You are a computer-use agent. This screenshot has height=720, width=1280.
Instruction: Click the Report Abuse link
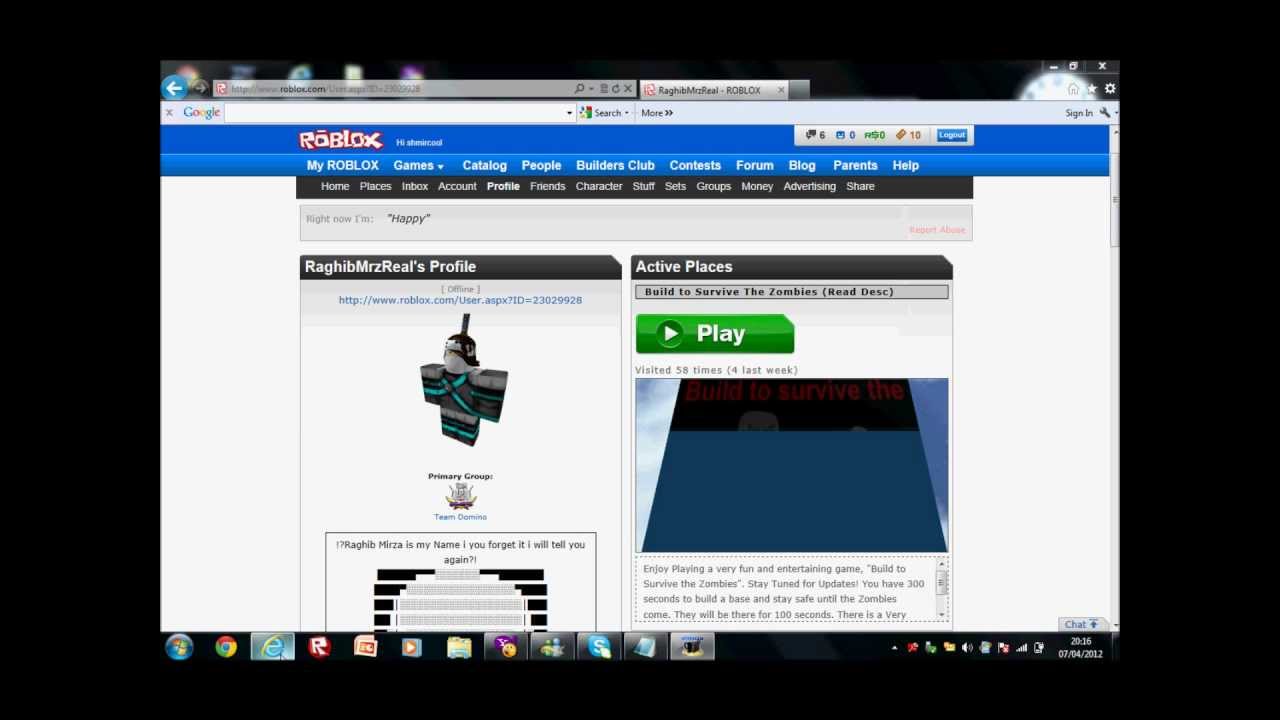tap(937, 230)
